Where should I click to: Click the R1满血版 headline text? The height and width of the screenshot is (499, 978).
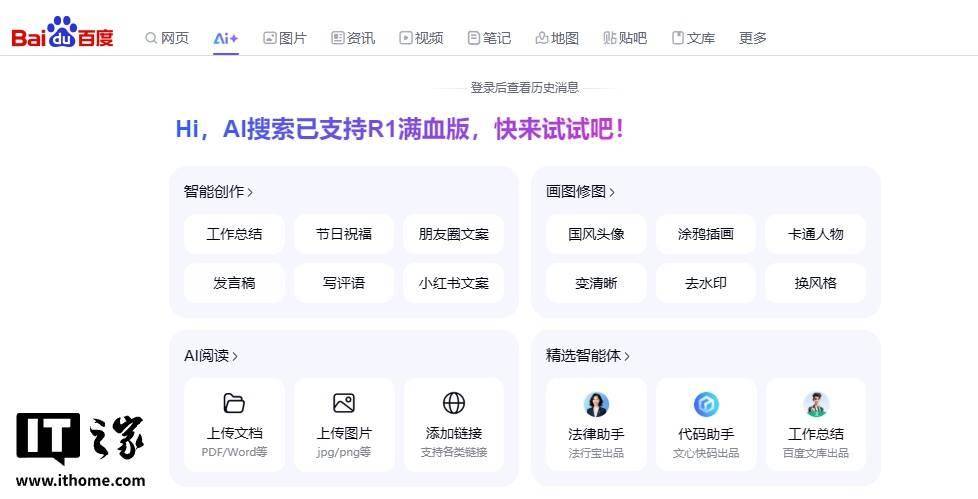point(418,129)
